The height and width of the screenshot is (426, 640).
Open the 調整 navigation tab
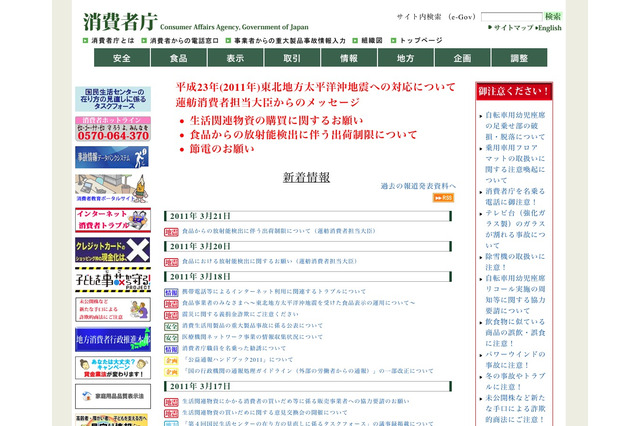(x=519, y=58)
